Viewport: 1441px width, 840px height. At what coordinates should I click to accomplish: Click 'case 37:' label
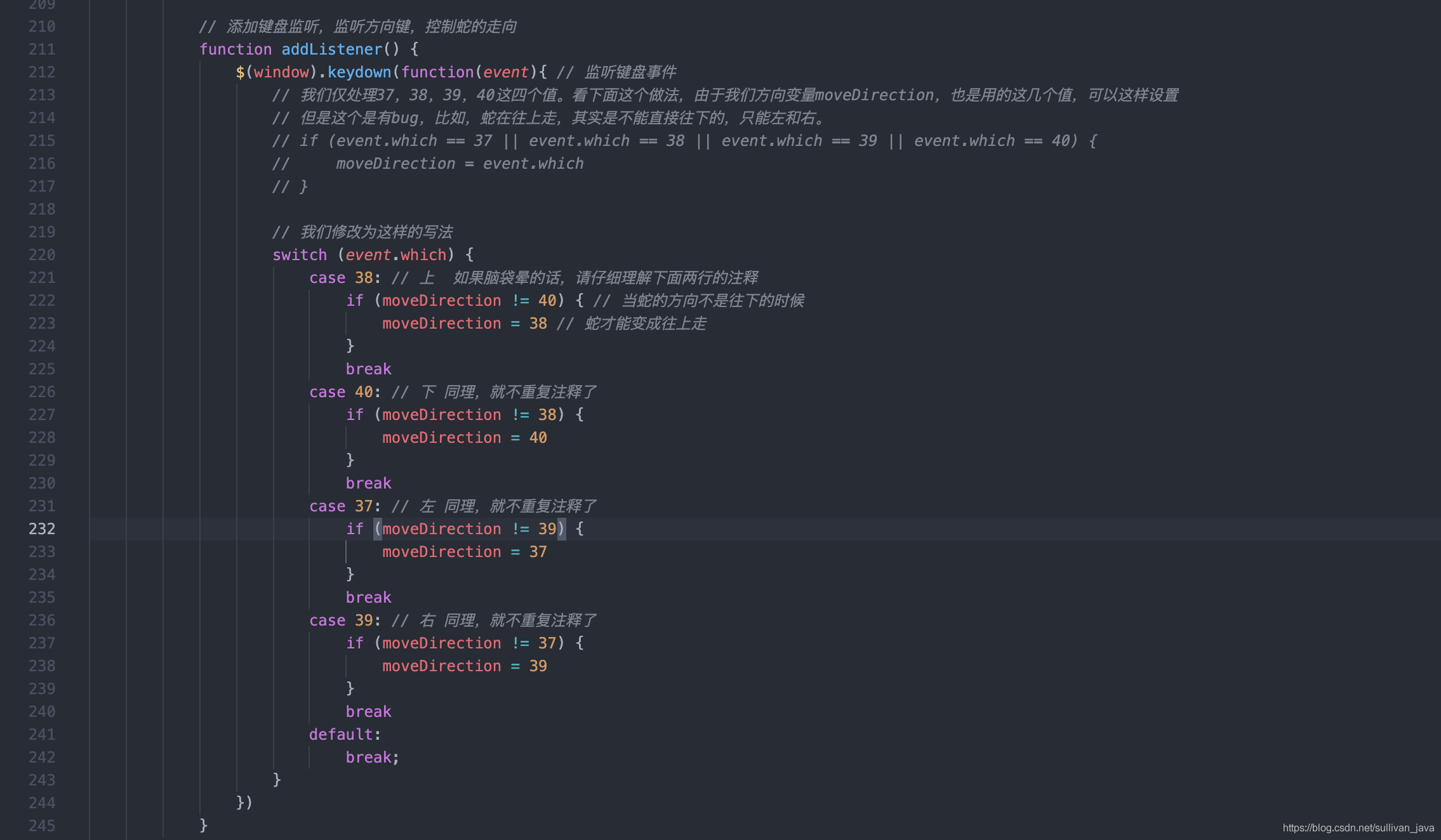click(345, 506)
